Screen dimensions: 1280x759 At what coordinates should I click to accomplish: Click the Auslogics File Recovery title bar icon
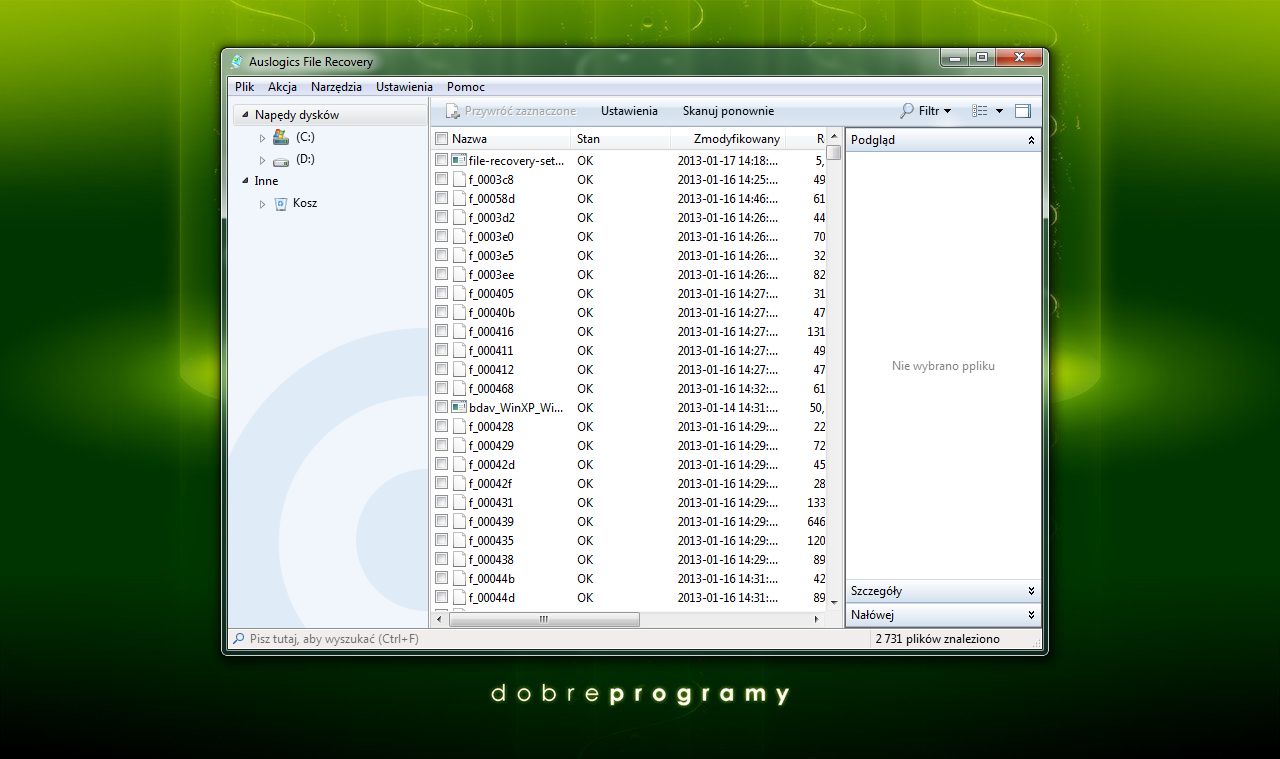pos(236,62)
